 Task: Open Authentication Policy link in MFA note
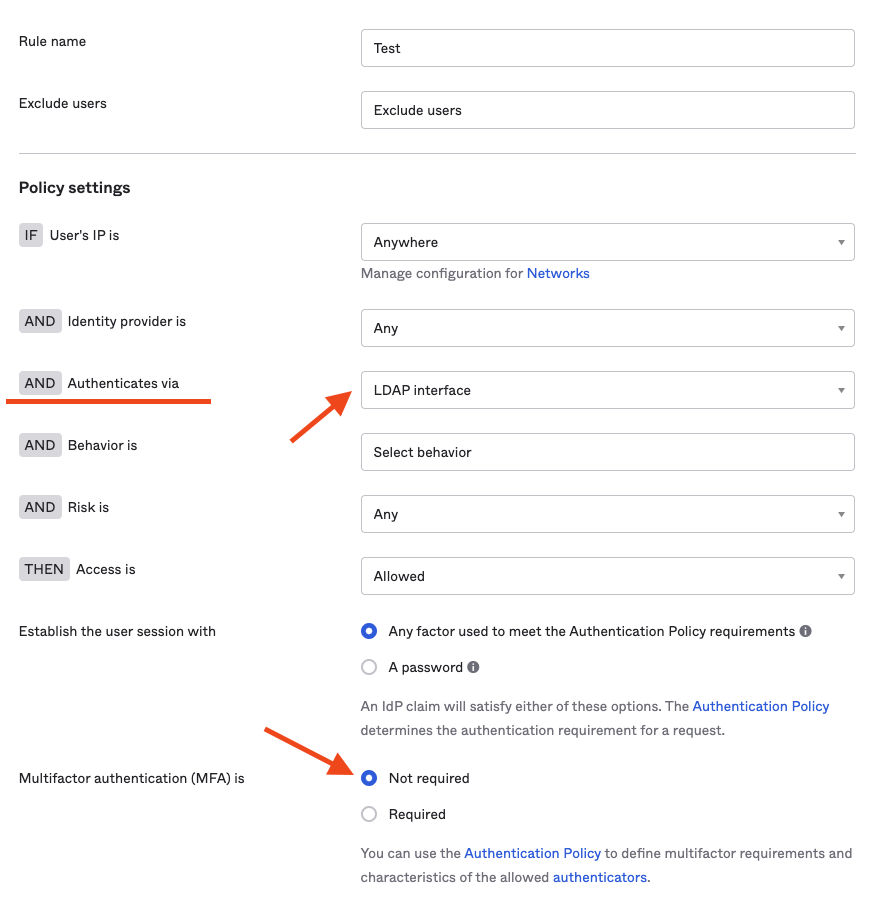[532, 853]
